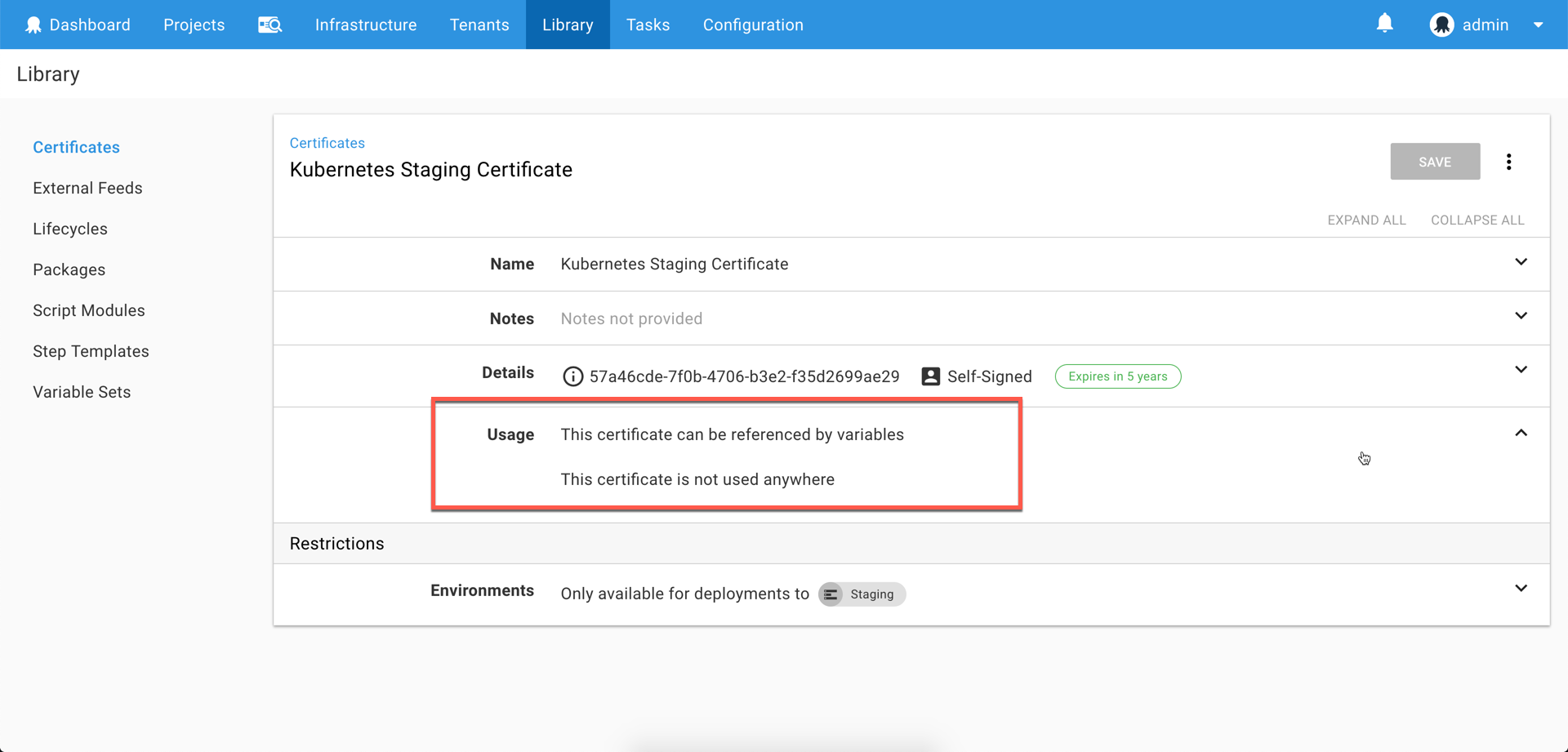Click the Staging environment chip
1568x752 pixels.
[x=862, y=594]
